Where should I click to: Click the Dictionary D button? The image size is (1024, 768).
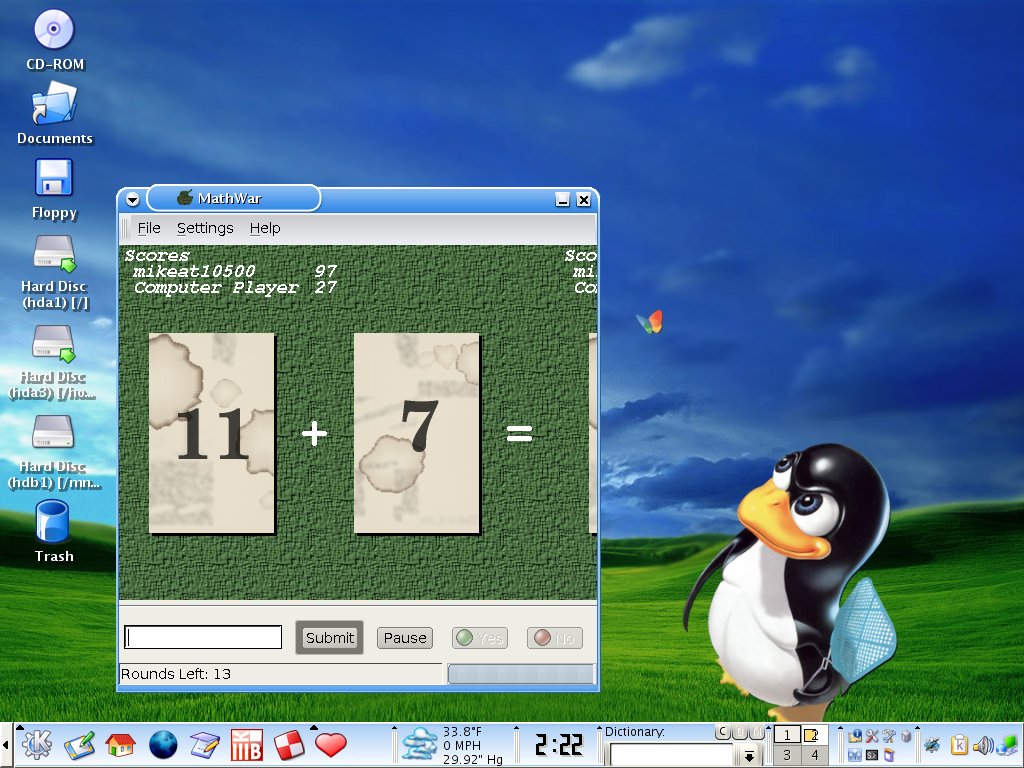(740, 732)
